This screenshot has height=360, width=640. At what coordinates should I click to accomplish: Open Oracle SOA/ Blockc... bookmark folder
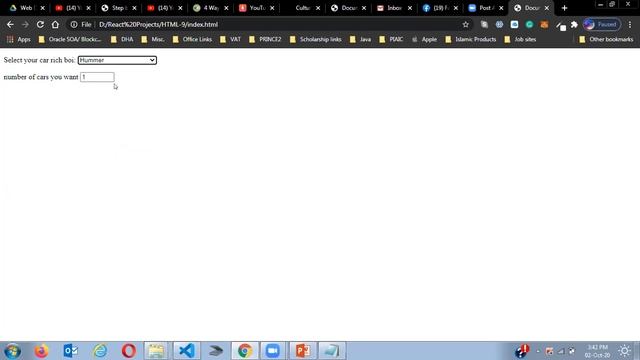pos(70,40)
